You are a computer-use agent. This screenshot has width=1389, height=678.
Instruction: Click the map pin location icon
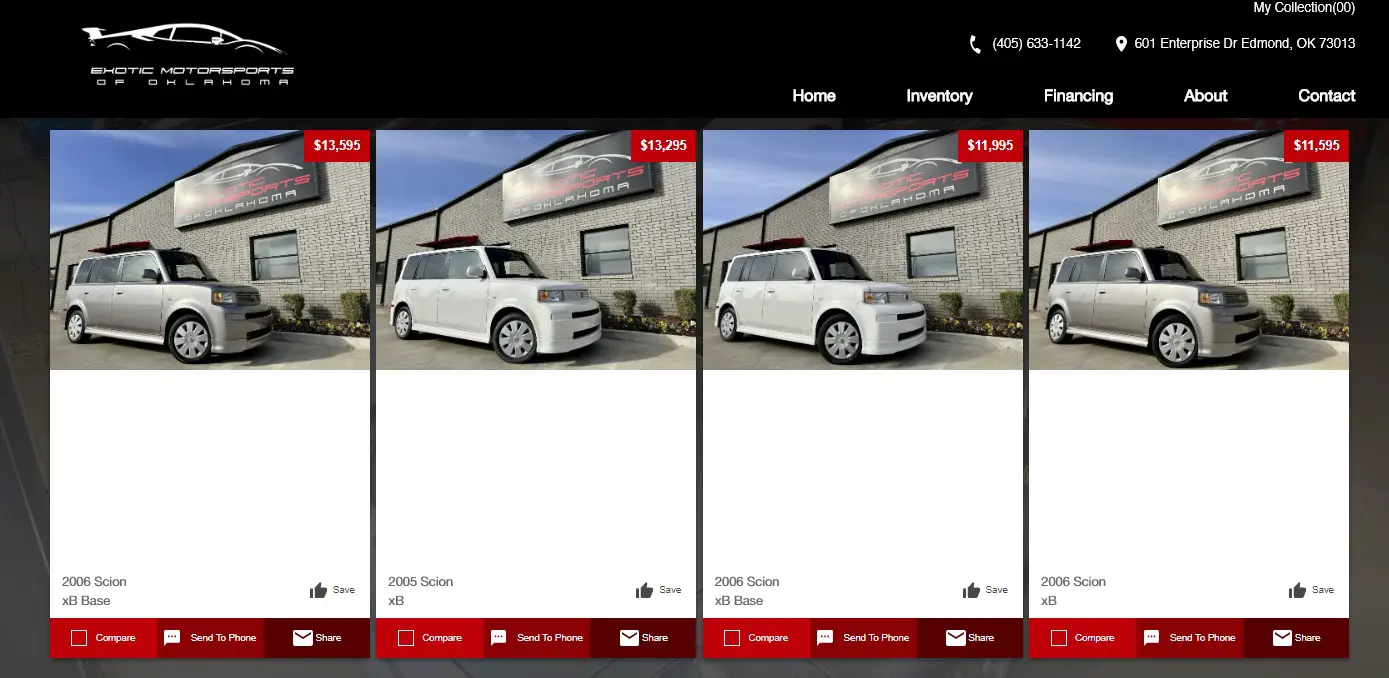coord(1121,44)
